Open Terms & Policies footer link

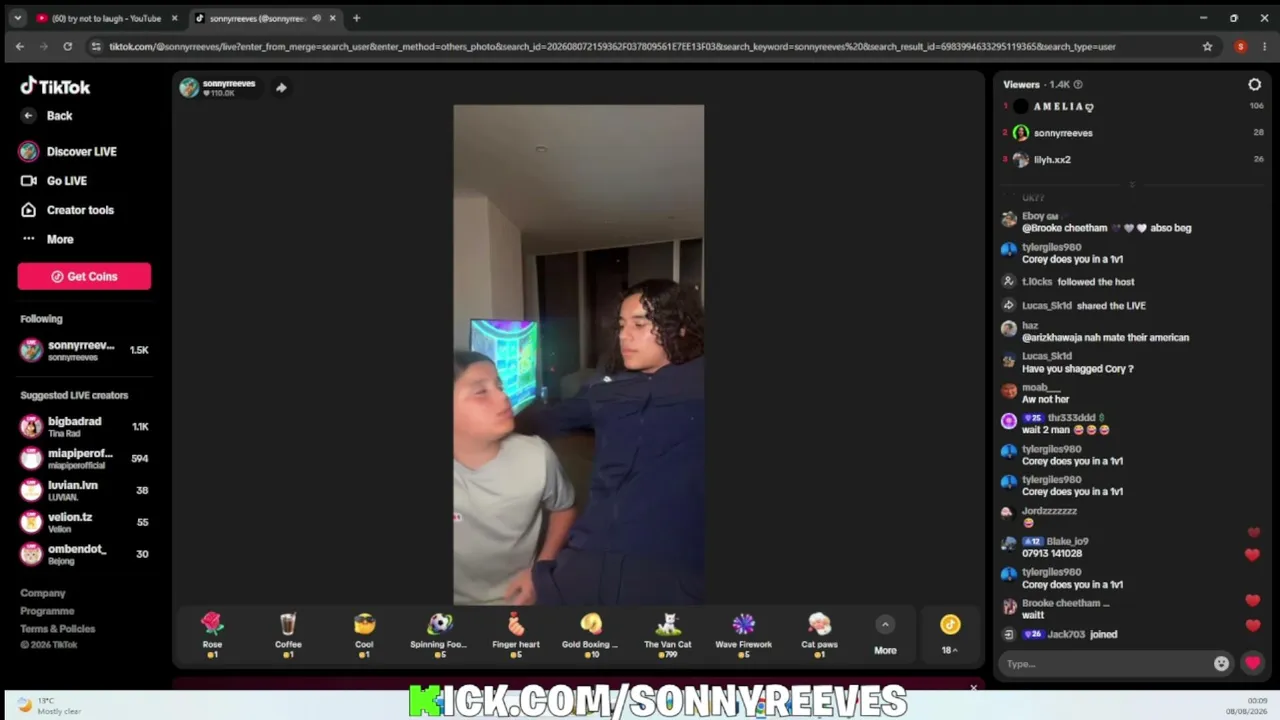tap(58, 629)
